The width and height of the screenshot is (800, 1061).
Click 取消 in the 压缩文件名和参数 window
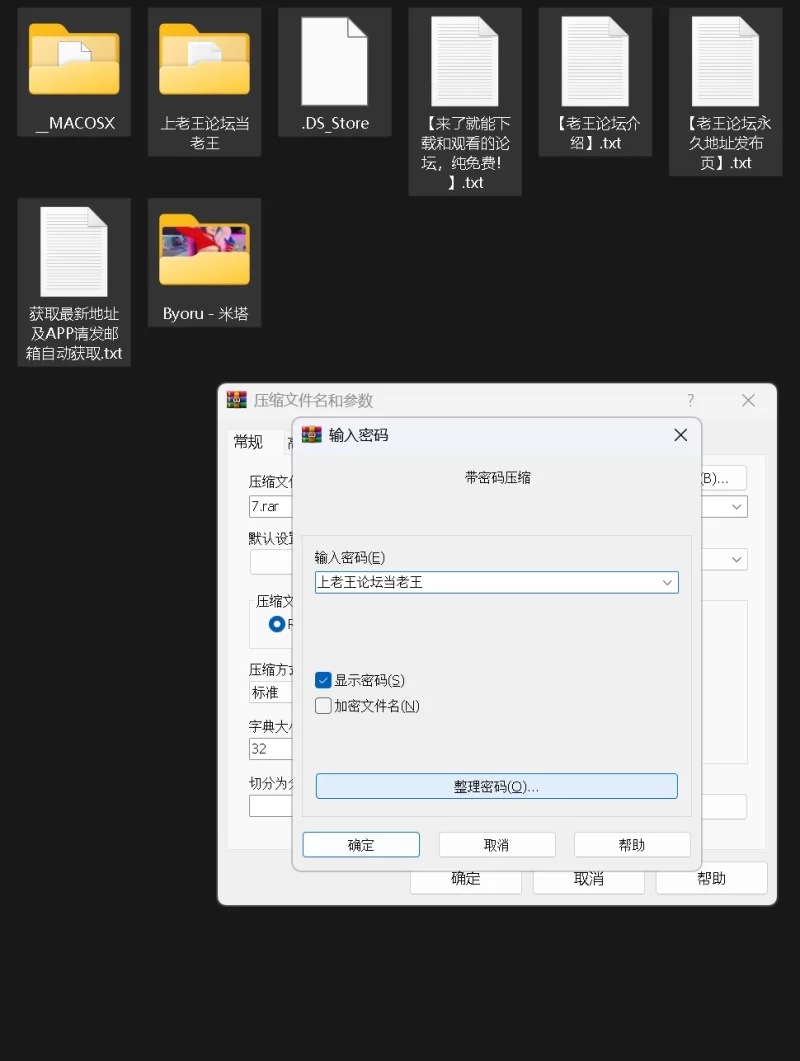pos(589,878)
